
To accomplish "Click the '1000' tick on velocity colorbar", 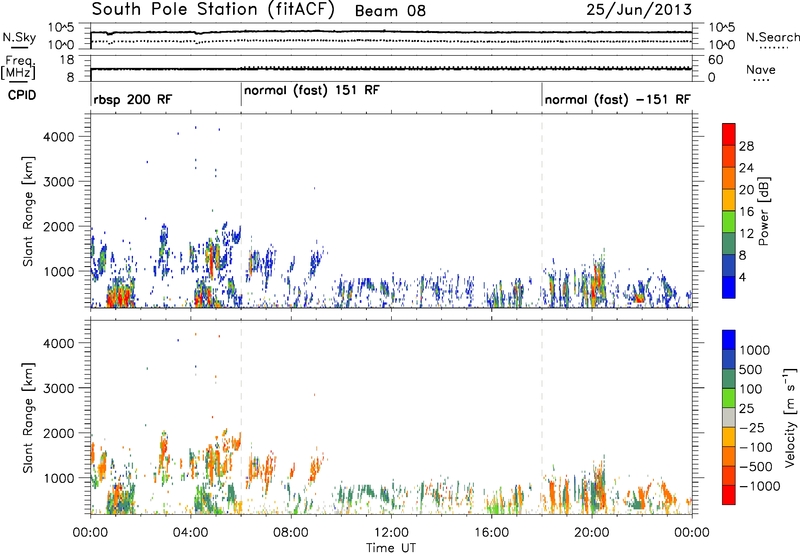I will pos(755,350).
